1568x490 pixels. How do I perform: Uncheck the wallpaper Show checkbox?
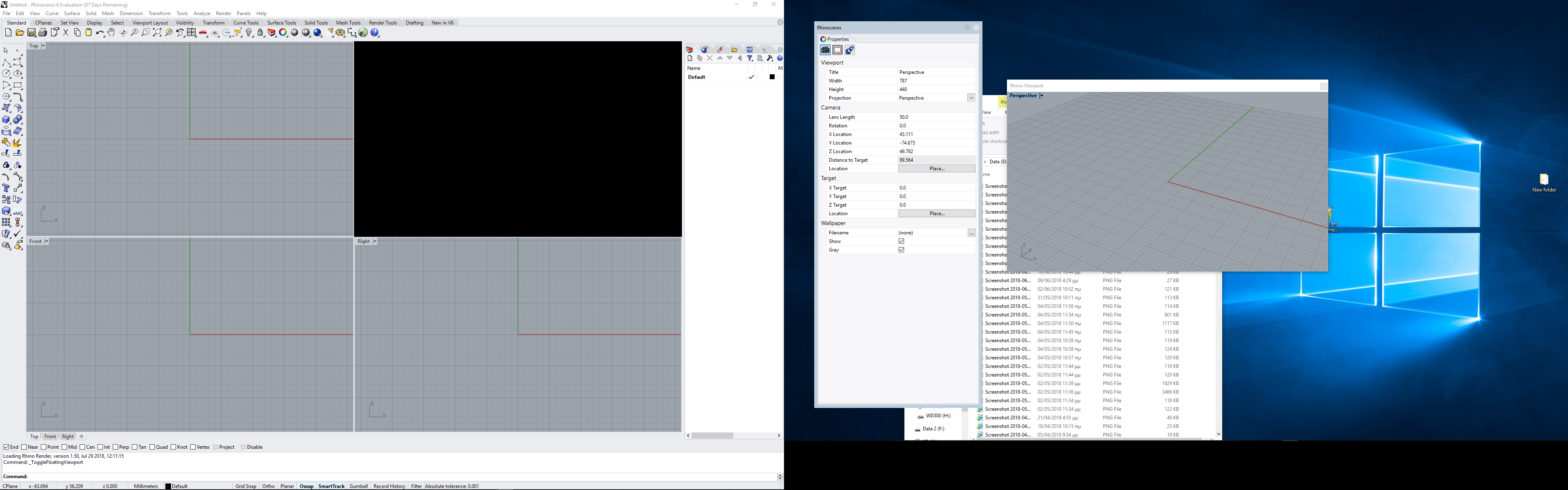coord(902,241)
